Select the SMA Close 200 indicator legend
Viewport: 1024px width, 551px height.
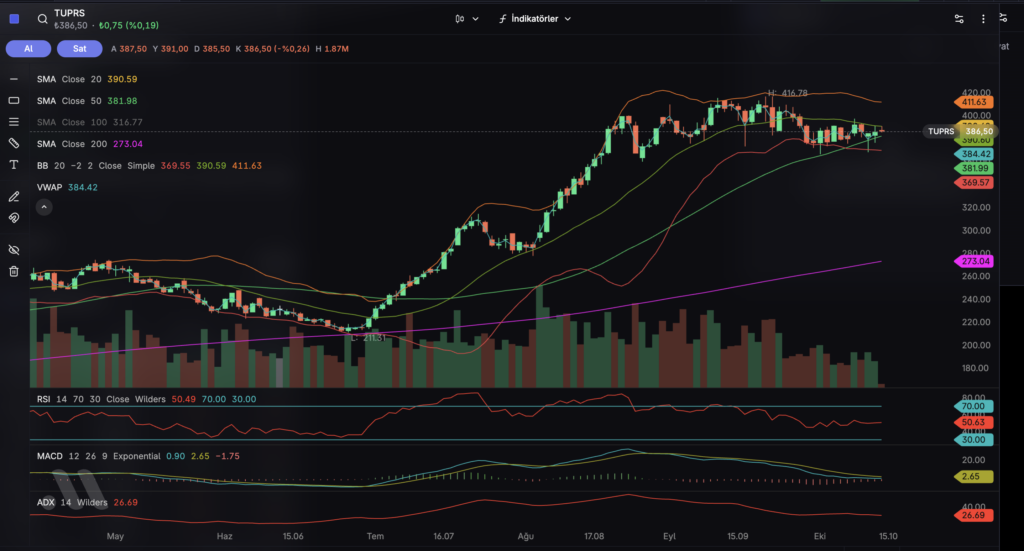[x=89, y=144]
